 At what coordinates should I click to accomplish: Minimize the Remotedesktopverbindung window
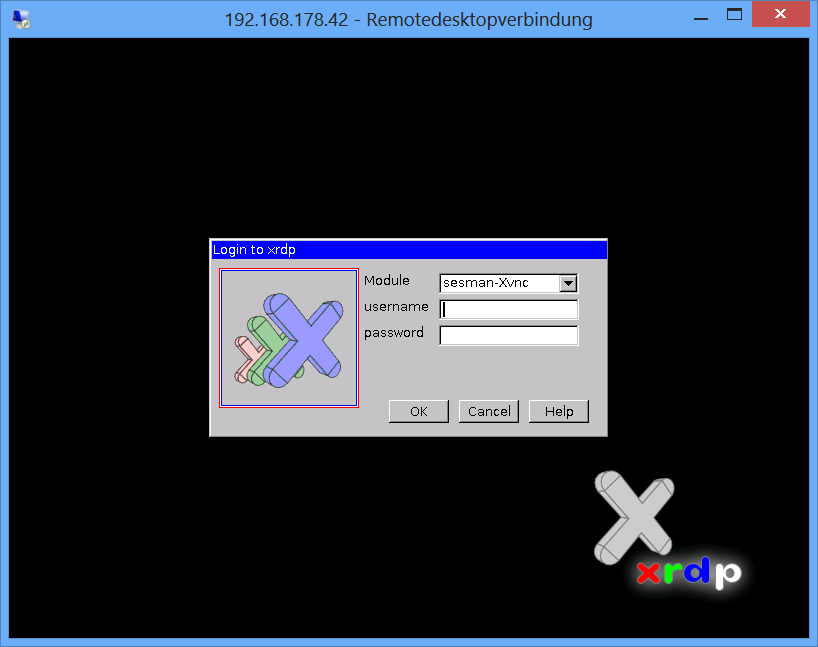[x=701, y=17]
